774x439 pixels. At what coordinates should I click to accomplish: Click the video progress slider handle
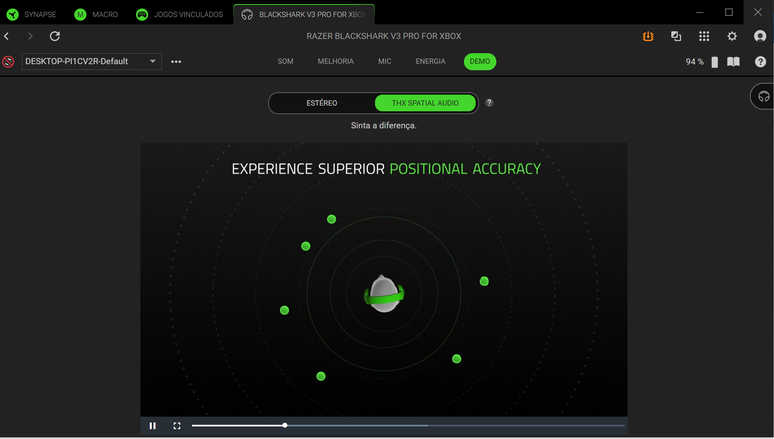pyautogui.click(x=285, y=425)
